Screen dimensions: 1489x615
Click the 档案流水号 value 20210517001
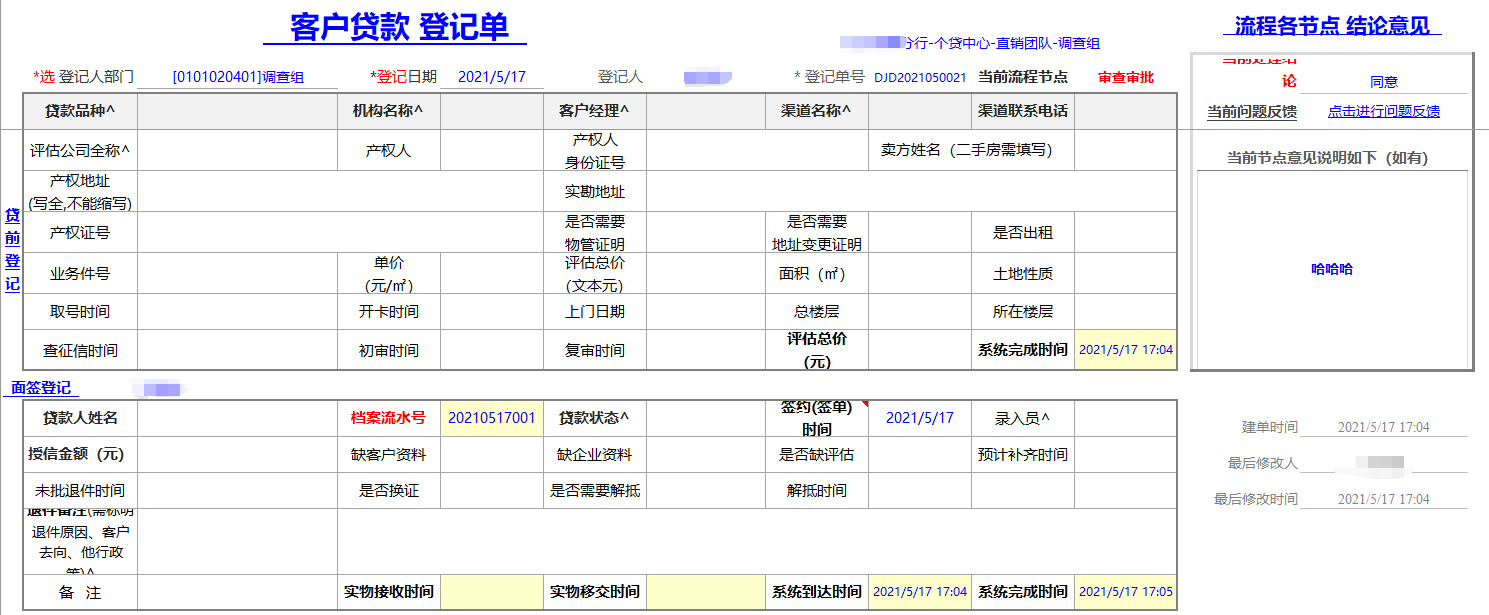(491, 418)
